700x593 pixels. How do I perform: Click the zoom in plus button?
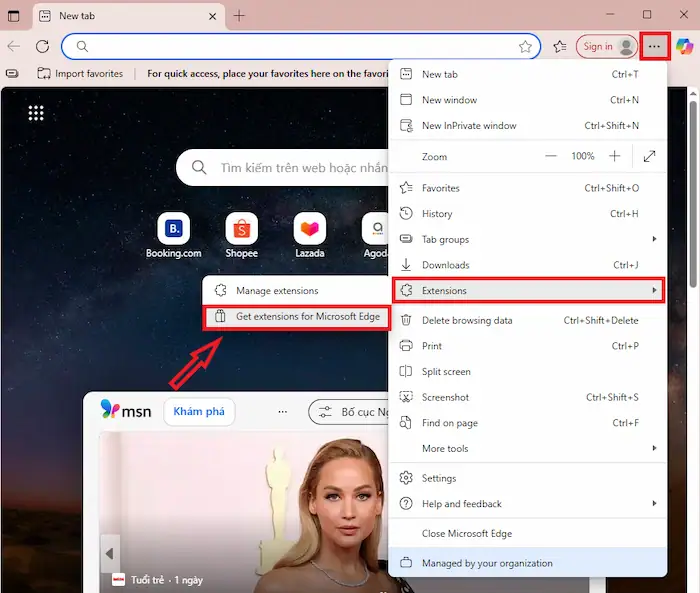[614, 157]
